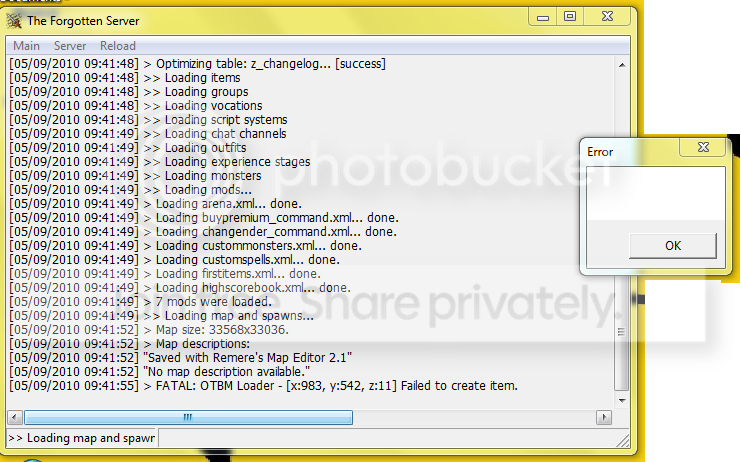Image resolution: width=741 pixels, height=462 pixels.
Task: Open the Main menu
Action: 26,46
